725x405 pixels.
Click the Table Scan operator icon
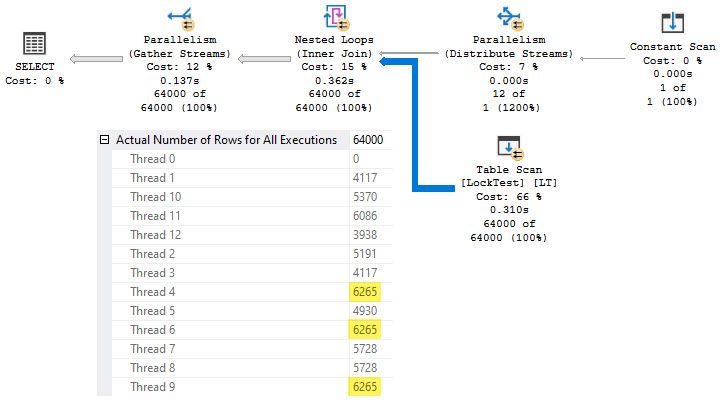[510, 148]
